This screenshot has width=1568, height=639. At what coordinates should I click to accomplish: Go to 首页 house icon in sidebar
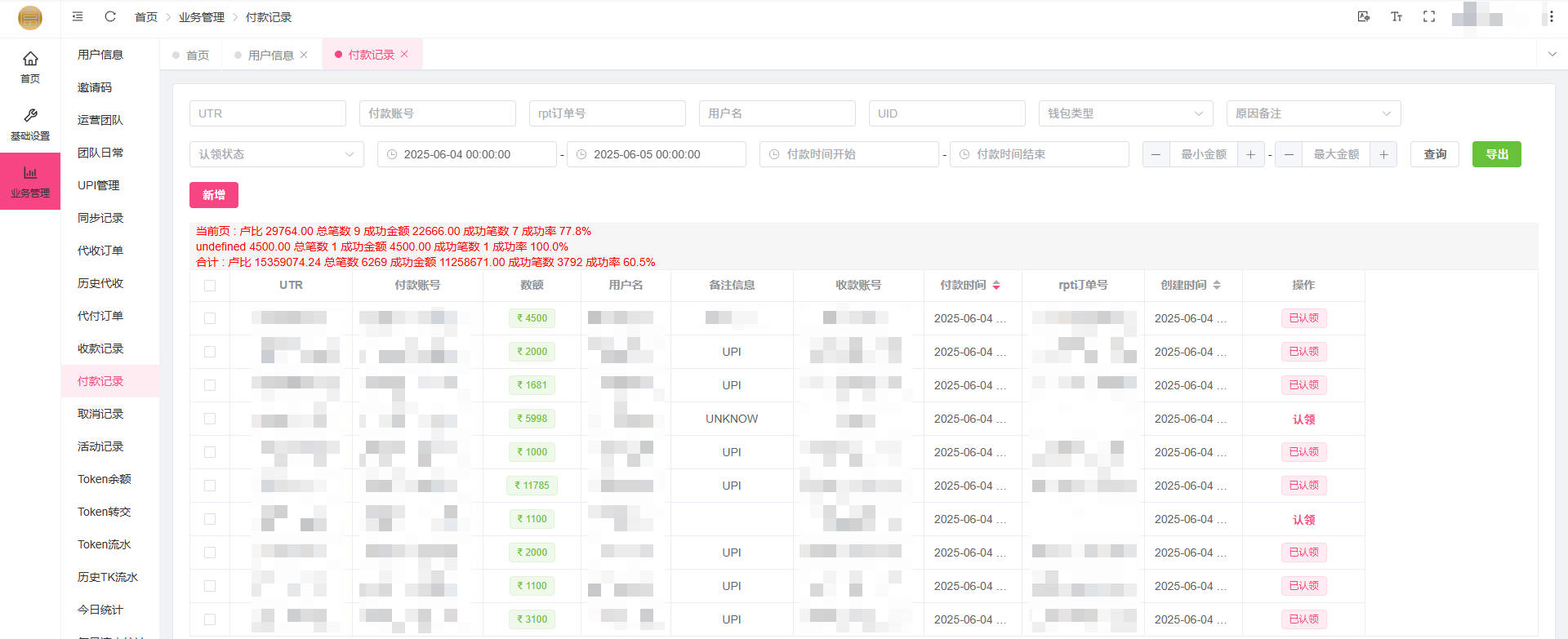pyautogui.click(x=30, y=66)
